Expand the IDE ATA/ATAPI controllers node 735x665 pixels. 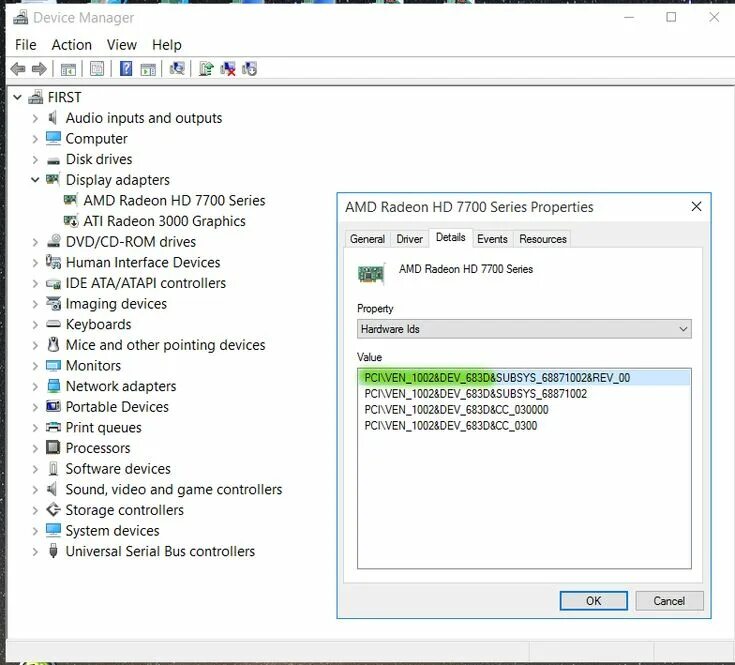coord(35,283)
